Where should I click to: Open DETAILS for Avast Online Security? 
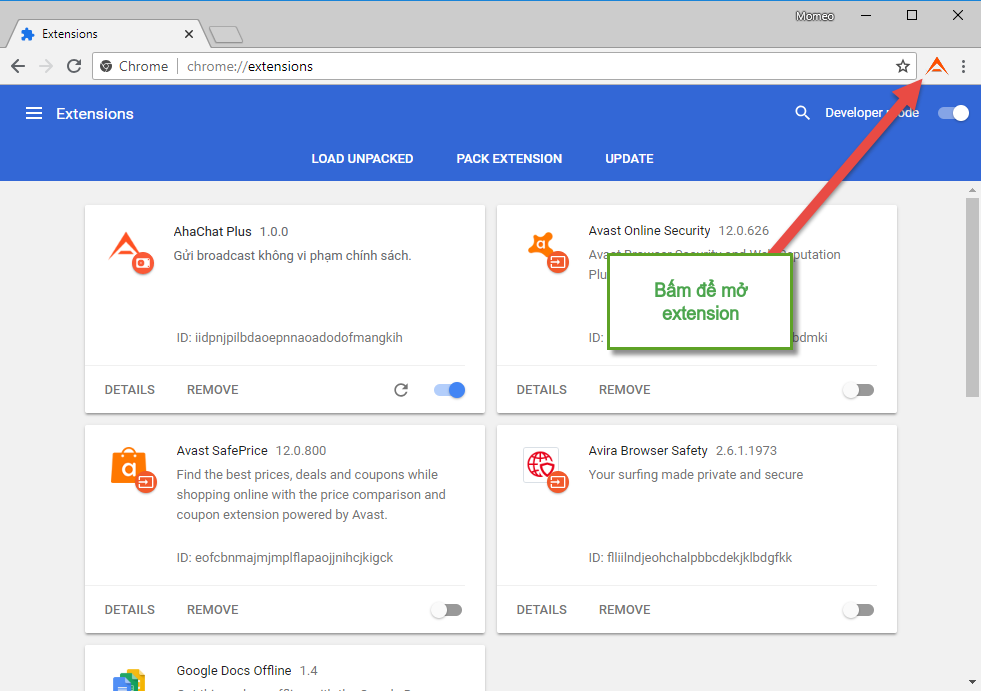click(x=542, y=389)
